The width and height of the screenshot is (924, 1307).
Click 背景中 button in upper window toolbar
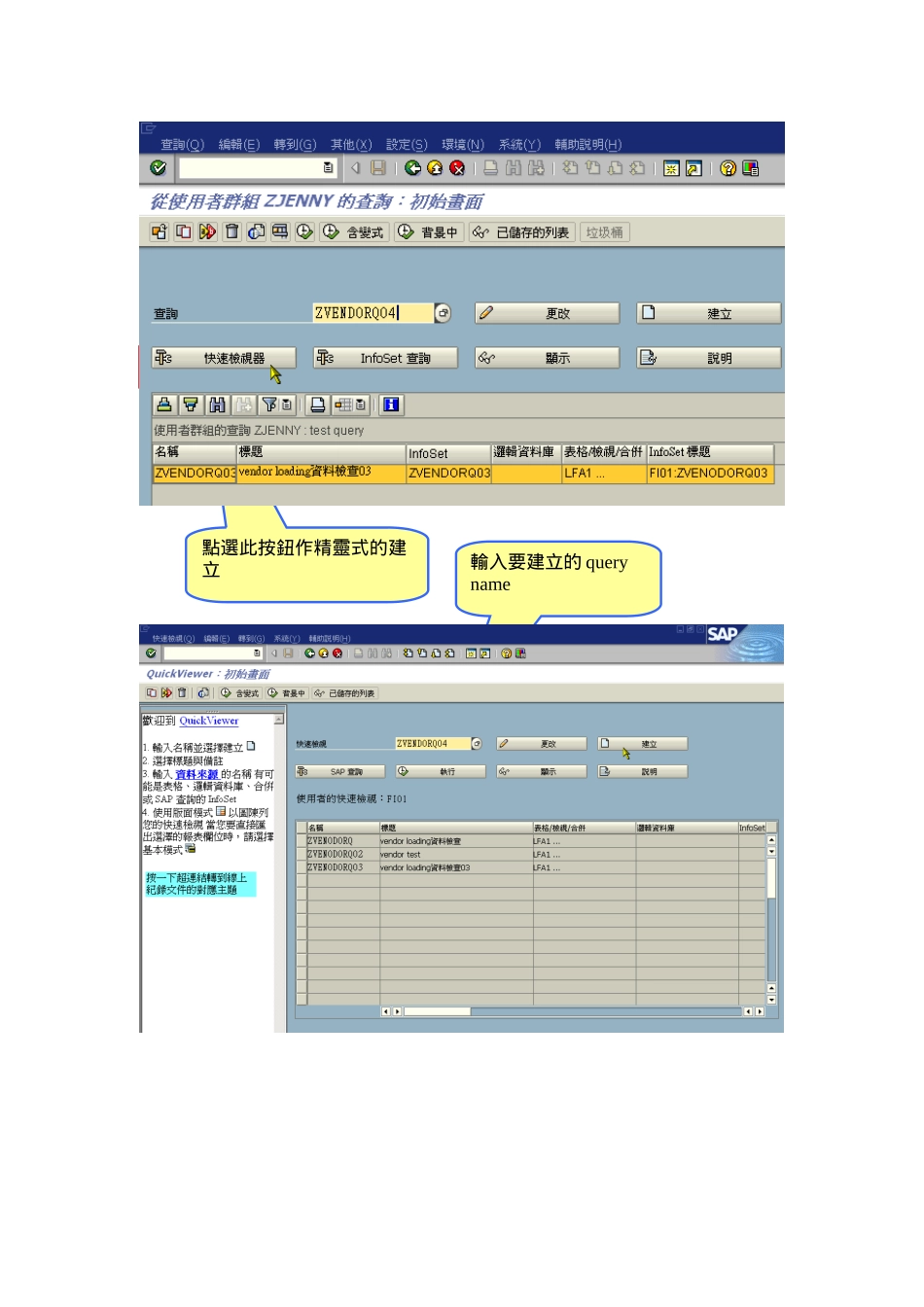[x=428, y=232]
